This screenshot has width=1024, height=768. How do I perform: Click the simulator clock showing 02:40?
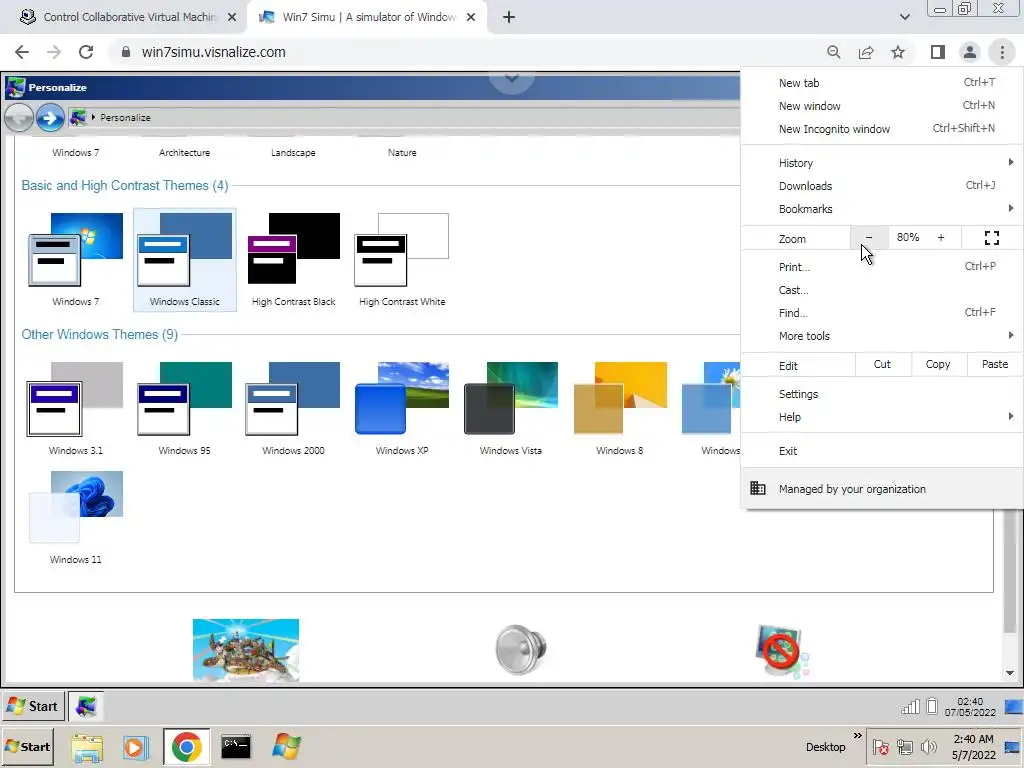click(x=970, y=707)
